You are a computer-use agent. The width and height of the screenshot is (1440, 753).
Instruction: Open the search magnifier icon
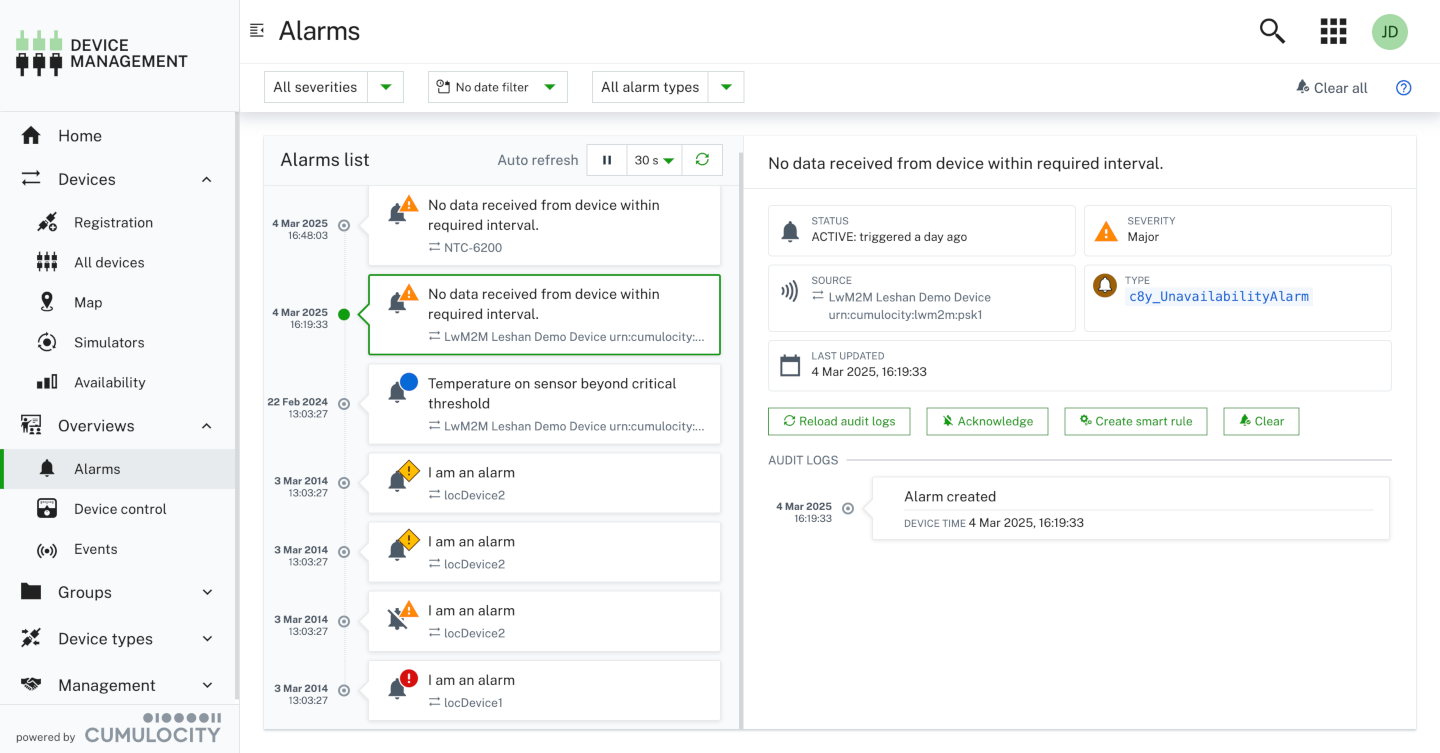click(x=1272, y=32)
